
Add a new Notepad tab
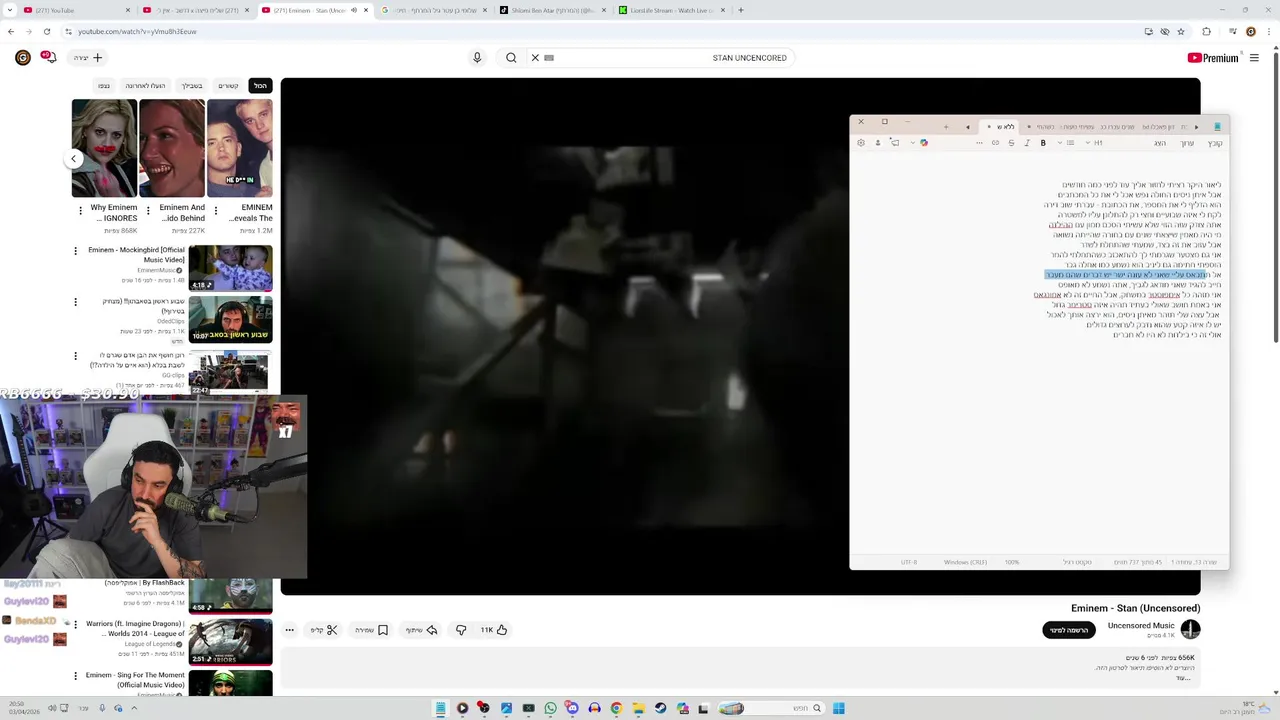point(946,127)
